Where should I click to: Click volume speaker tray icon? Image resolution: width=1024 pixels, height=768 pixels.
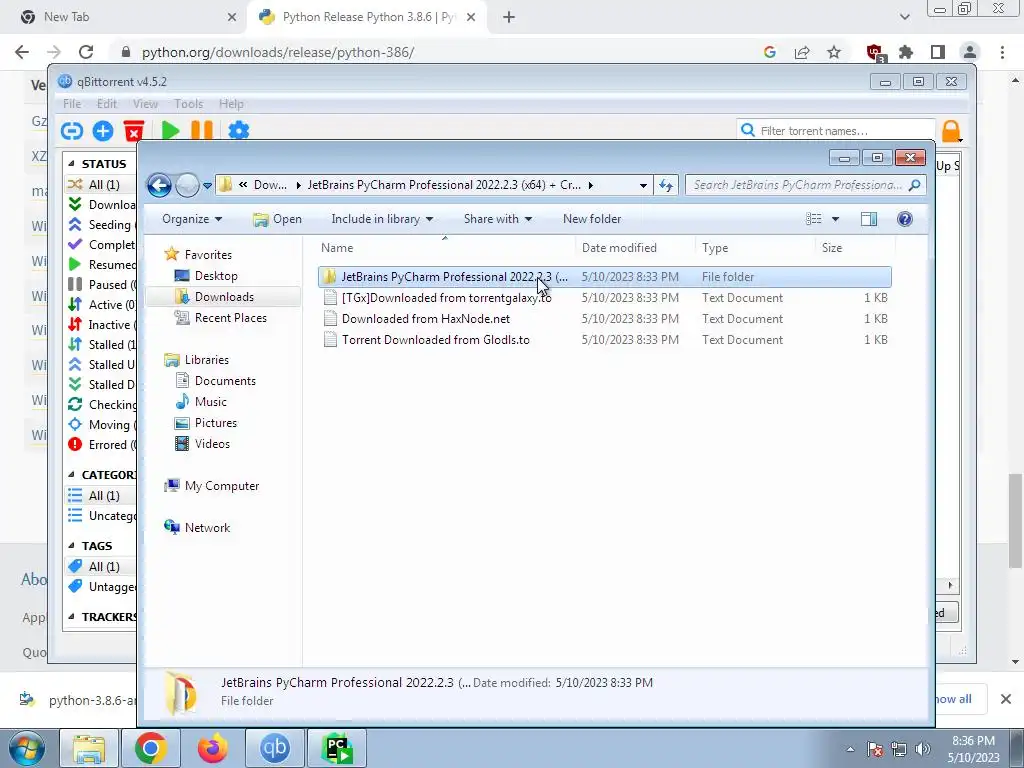click(923, 749)
